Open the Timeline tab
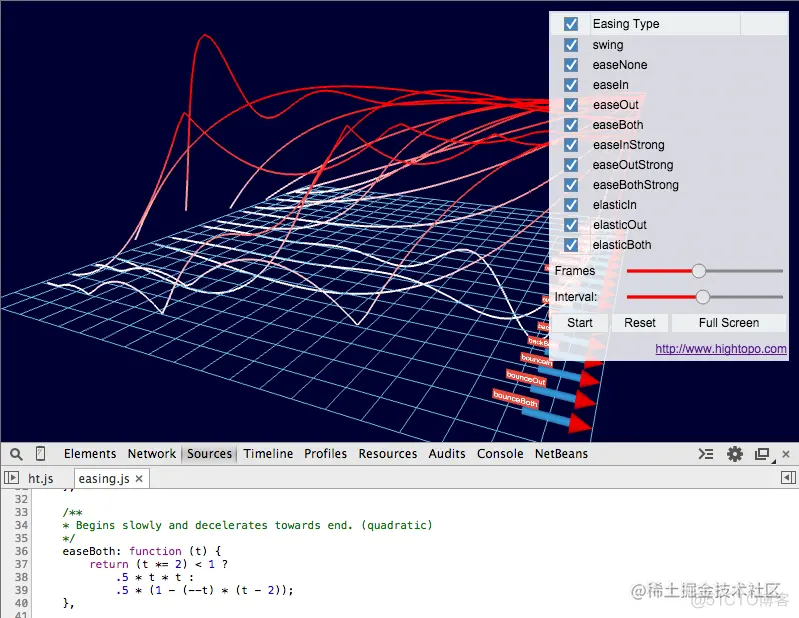The width and height of the screenshot is (799, 618). click(x=268, y=453)
